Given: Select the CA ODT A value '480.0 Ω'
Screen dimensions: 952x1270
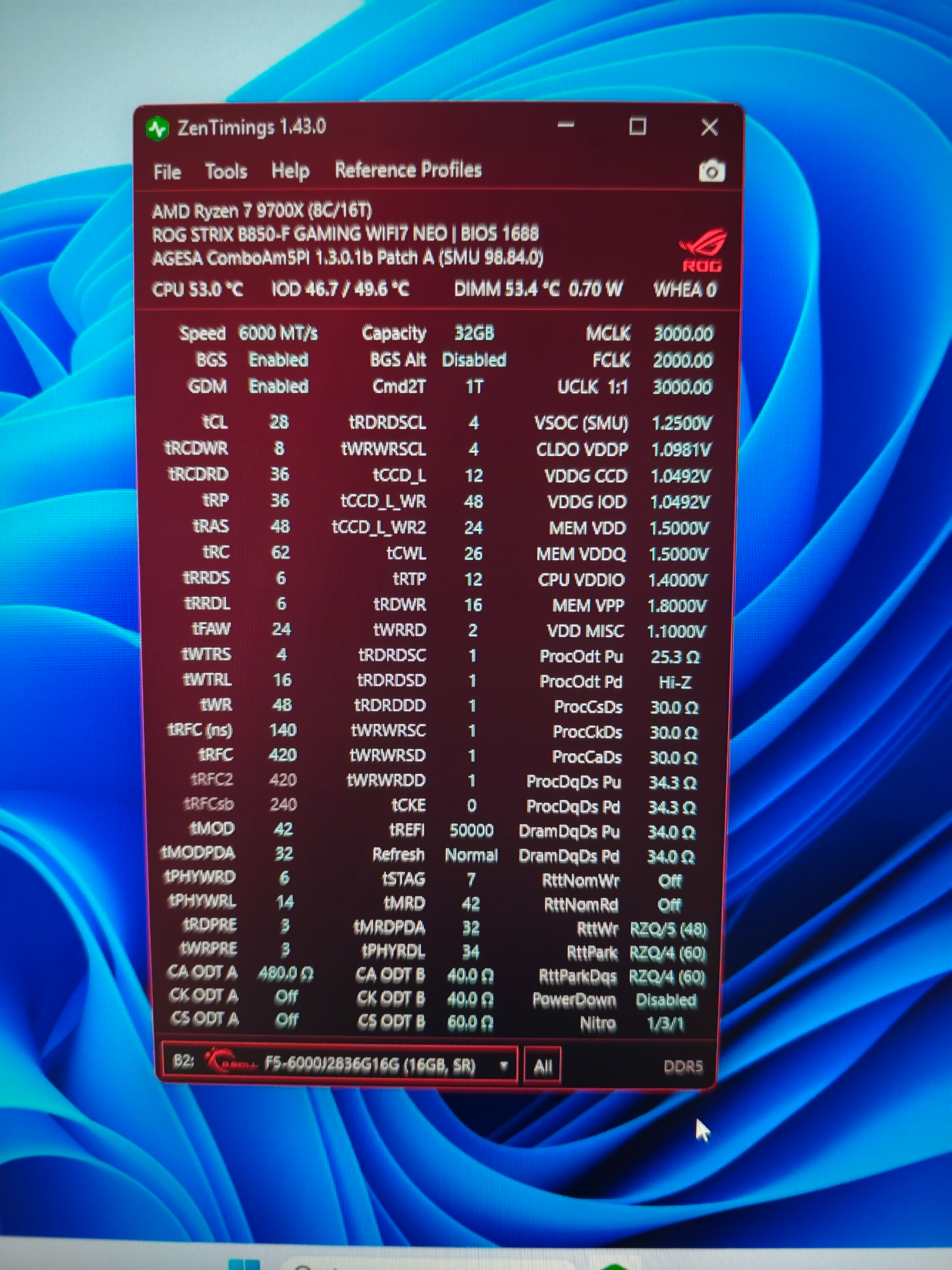Looking at the screenshot, I should pyautogui.click(x=286, y=974).
